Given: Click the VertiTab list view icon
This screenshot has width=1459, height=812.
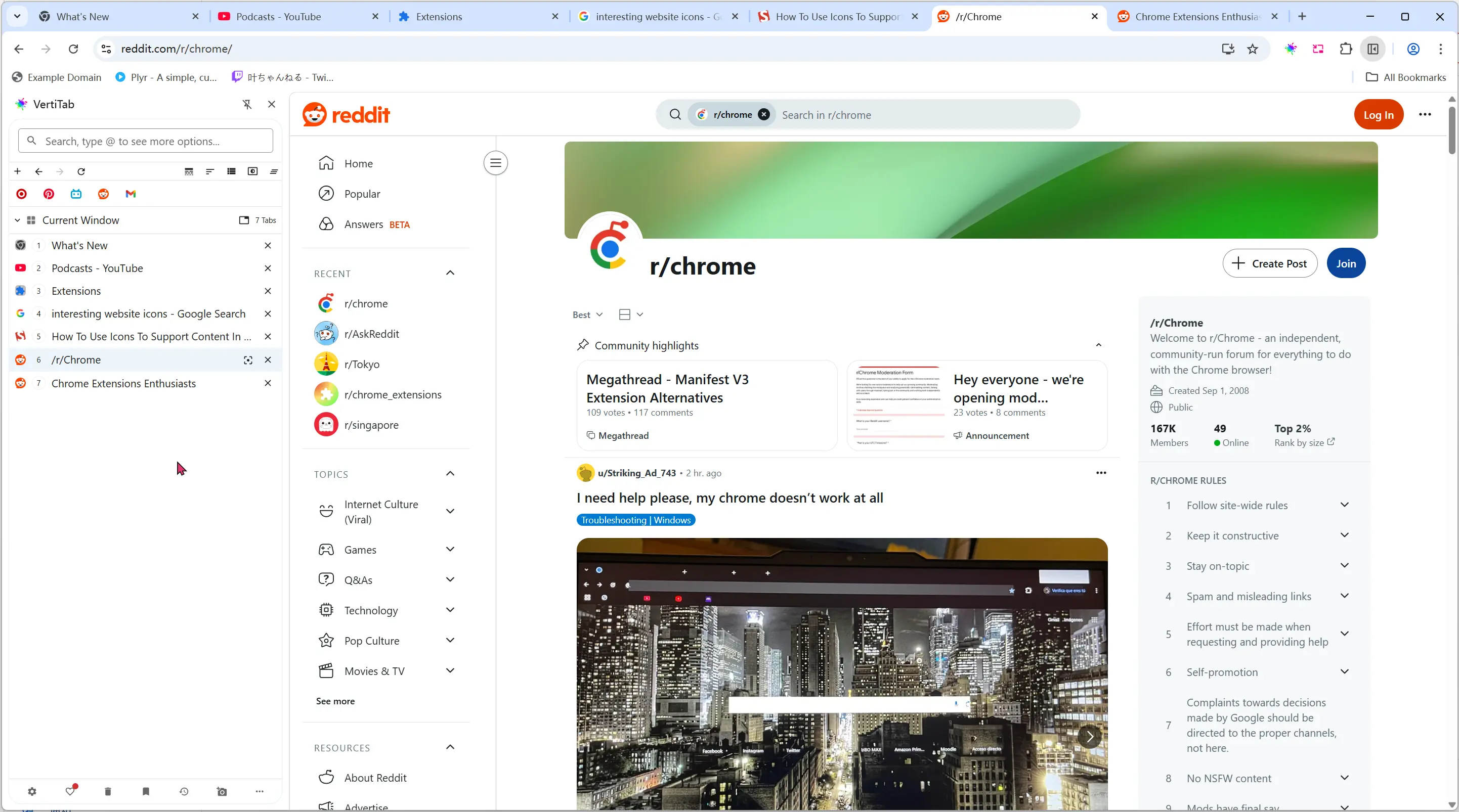Looking at the screenshot, I should [231, 171].
